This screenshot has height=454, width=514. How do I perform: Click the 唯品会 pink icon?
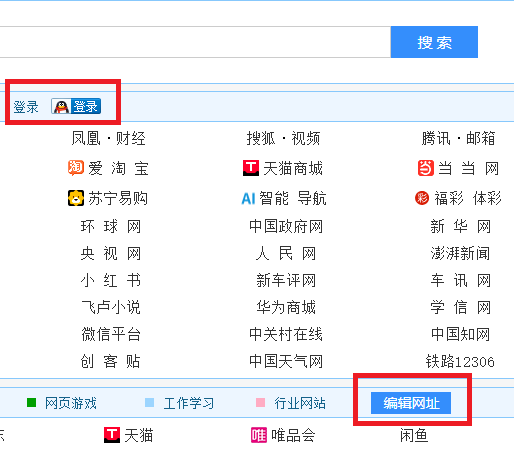tap(259, 435)
